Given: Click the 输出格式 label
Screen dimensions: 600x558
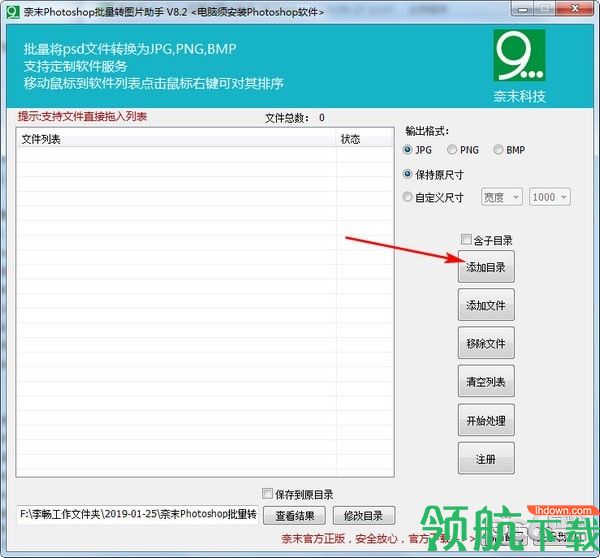Looking at the screenshot, I should click(x=427, y=131).
